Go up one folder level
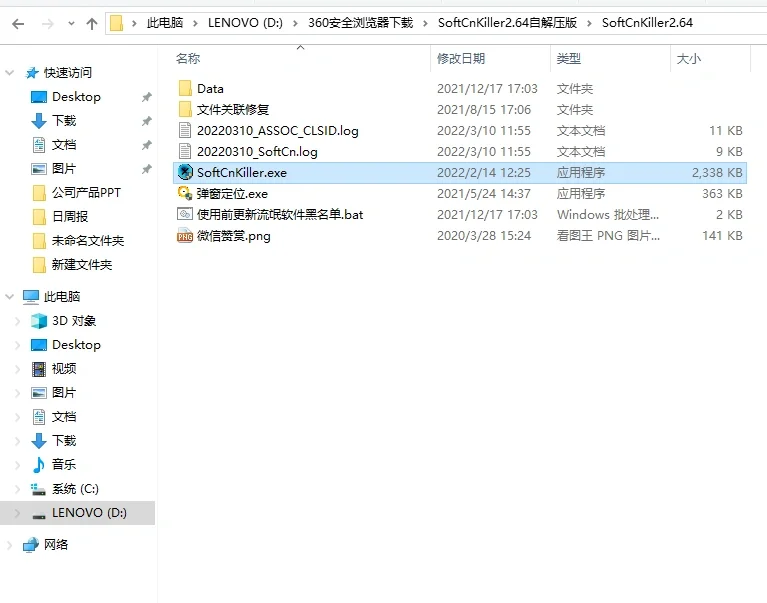Viewport: 767px width, 603px height. coord(91,23)
